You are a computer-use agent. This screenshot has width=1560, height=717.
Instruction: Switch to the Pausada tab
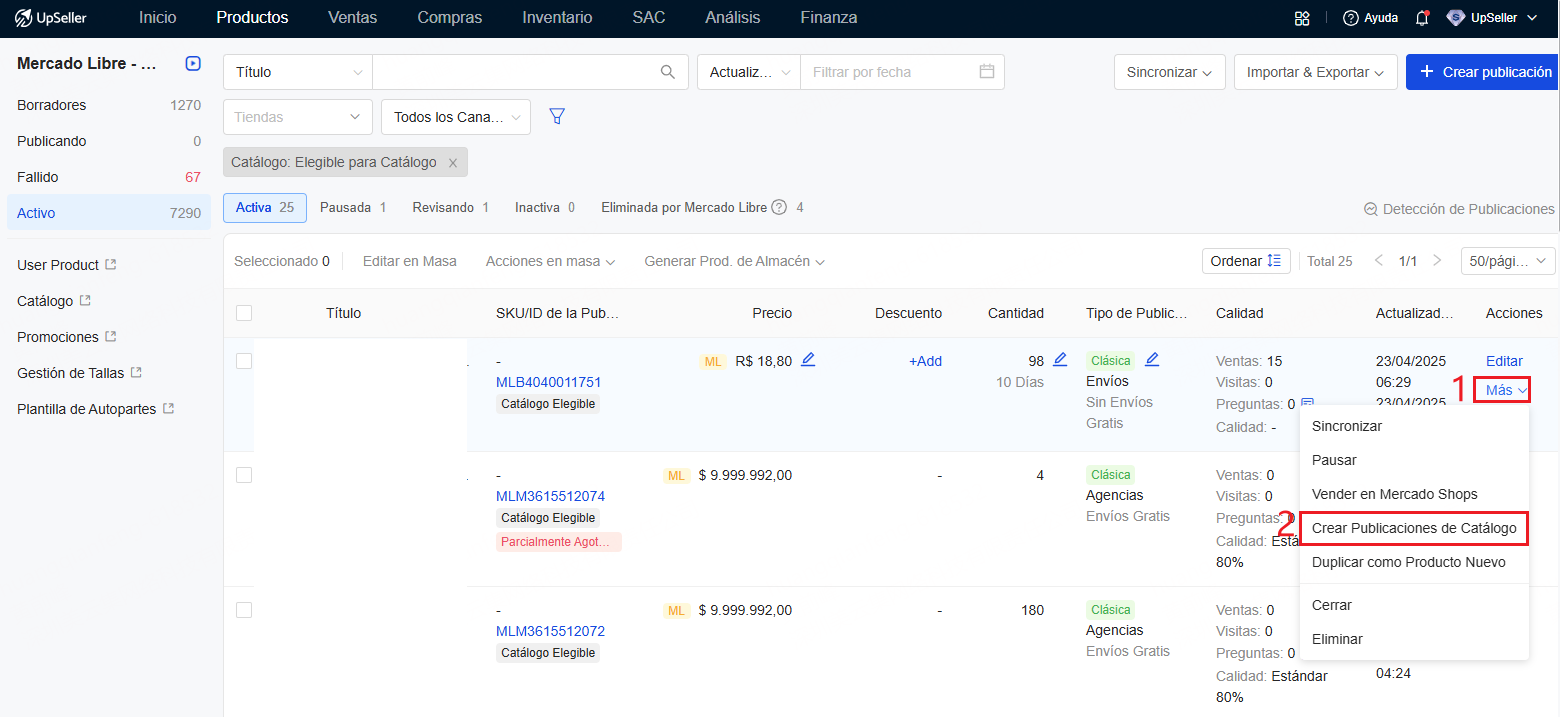coord(353,207)
